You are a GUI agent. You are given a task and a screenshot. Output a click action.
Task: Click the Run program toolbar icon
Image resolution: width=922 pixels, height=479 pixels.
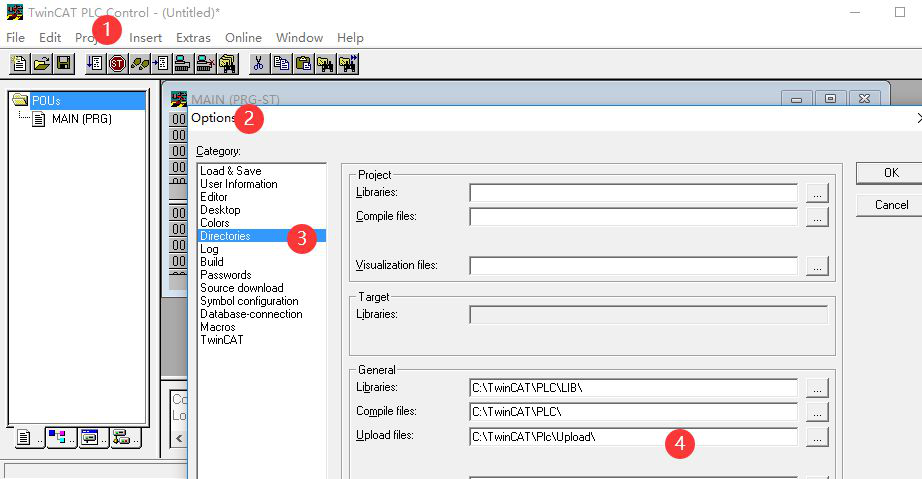point(95,63)
